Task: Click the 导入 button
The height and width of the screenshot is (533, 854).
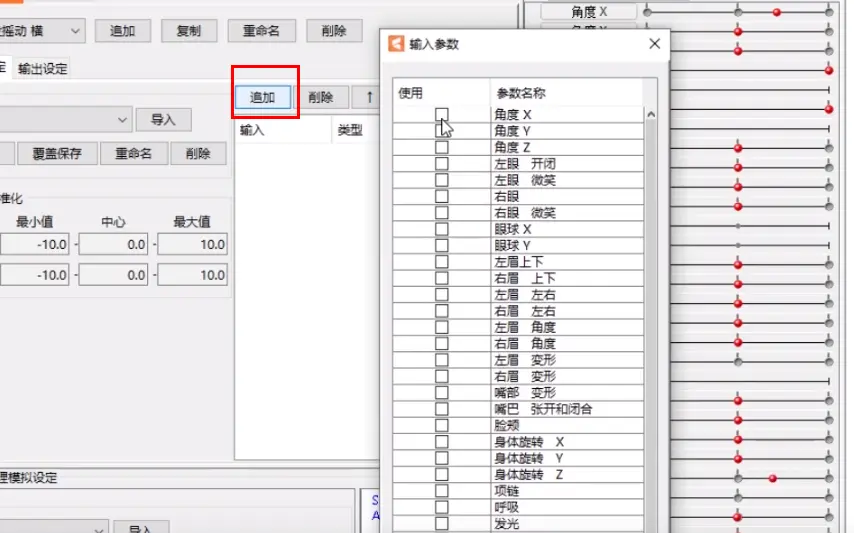Action: point(163,120)
